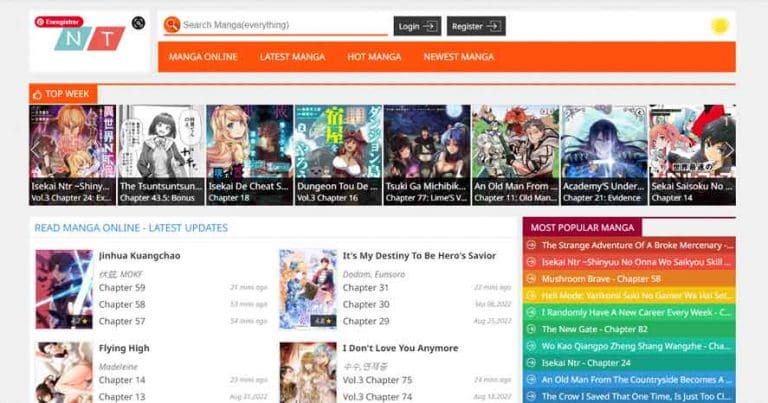
Task: Open Flying High Chapter 13
Action: pyautogui.click(x=122, y=397)
